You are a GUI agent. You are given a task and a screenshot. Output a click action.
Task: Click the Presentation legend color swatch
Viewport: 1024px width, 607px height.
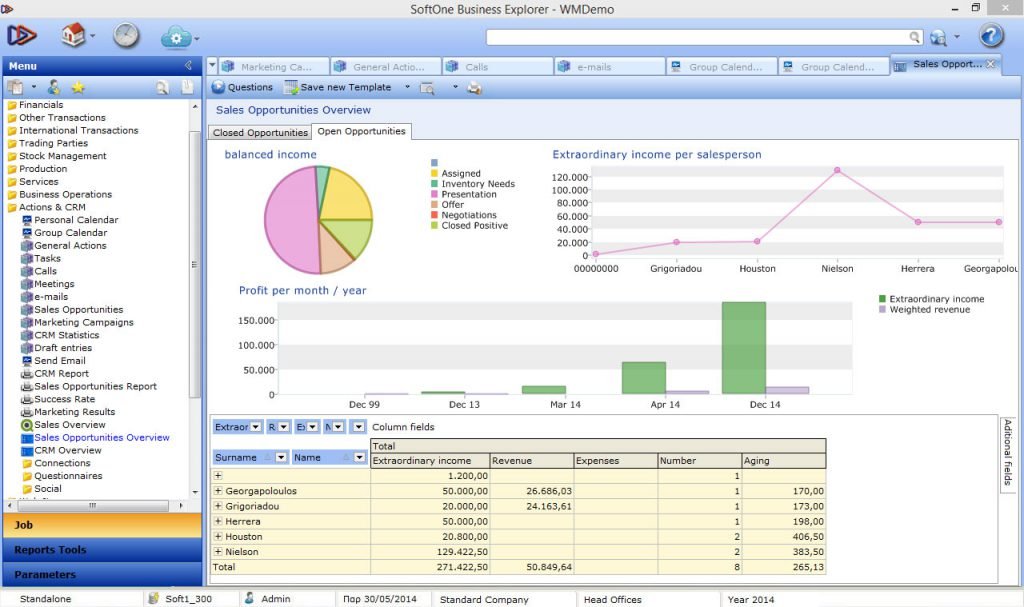(434, 194)
